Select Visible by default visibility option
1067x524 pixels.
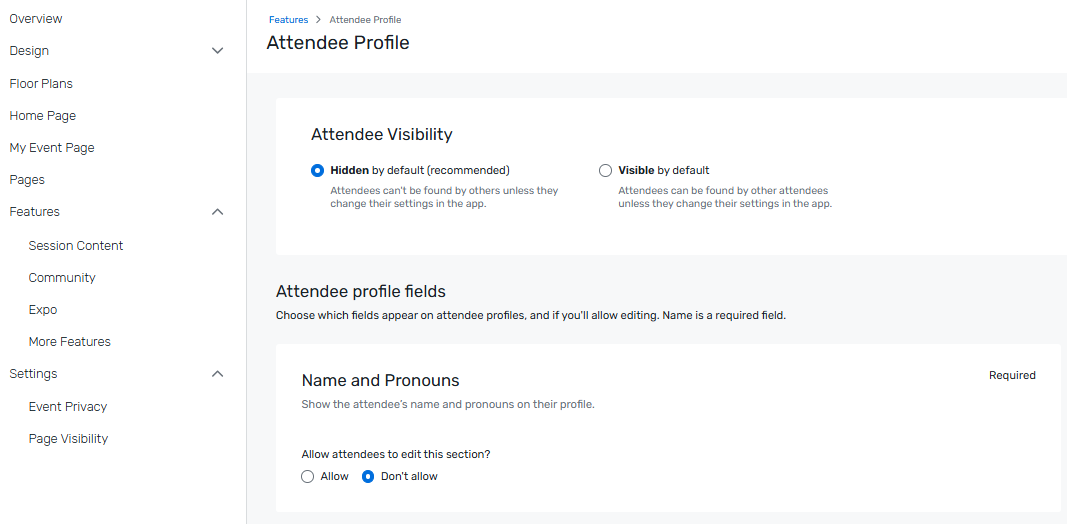point(605,170)
